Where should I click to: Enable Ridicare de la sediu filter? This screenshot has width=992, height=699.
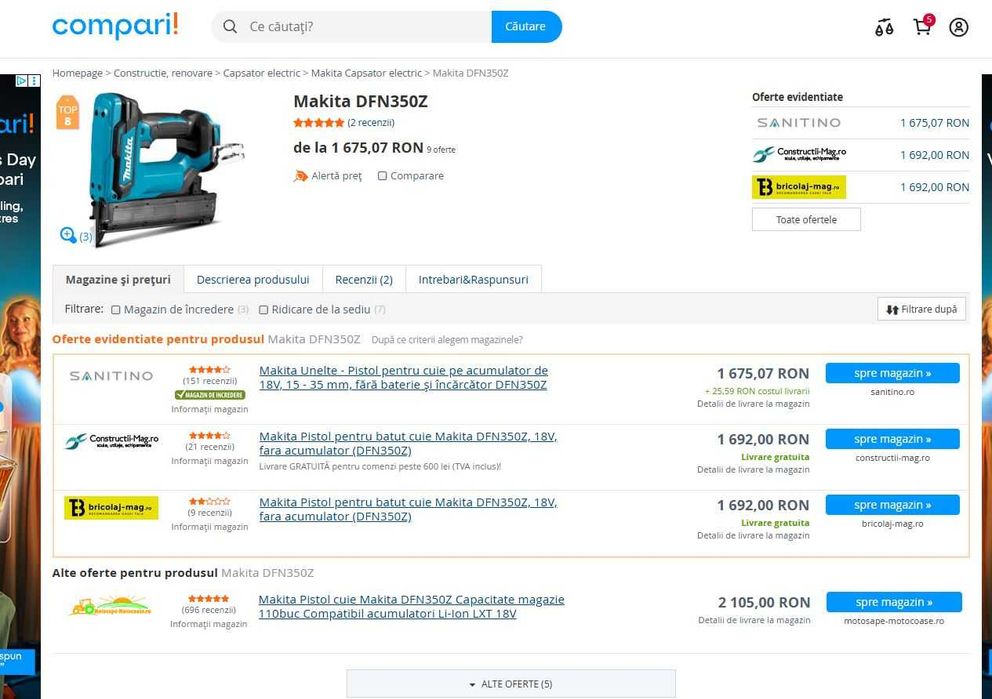click(x=264, y=310)
